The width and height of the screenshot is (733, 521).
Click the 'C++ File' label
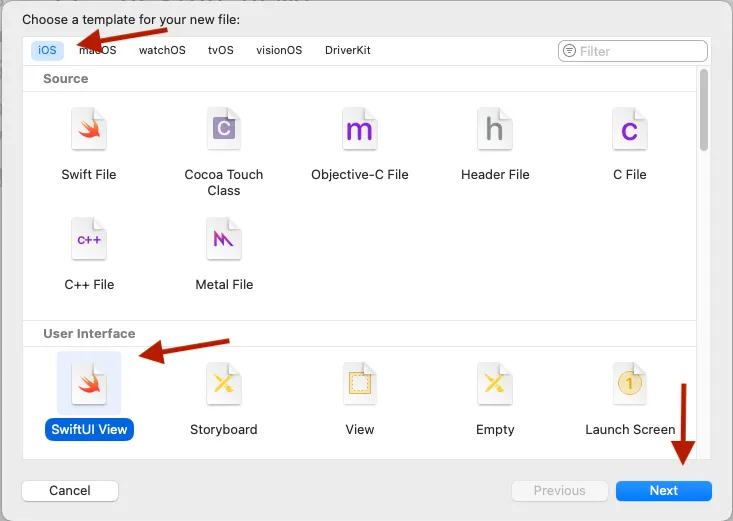(89, 284)
